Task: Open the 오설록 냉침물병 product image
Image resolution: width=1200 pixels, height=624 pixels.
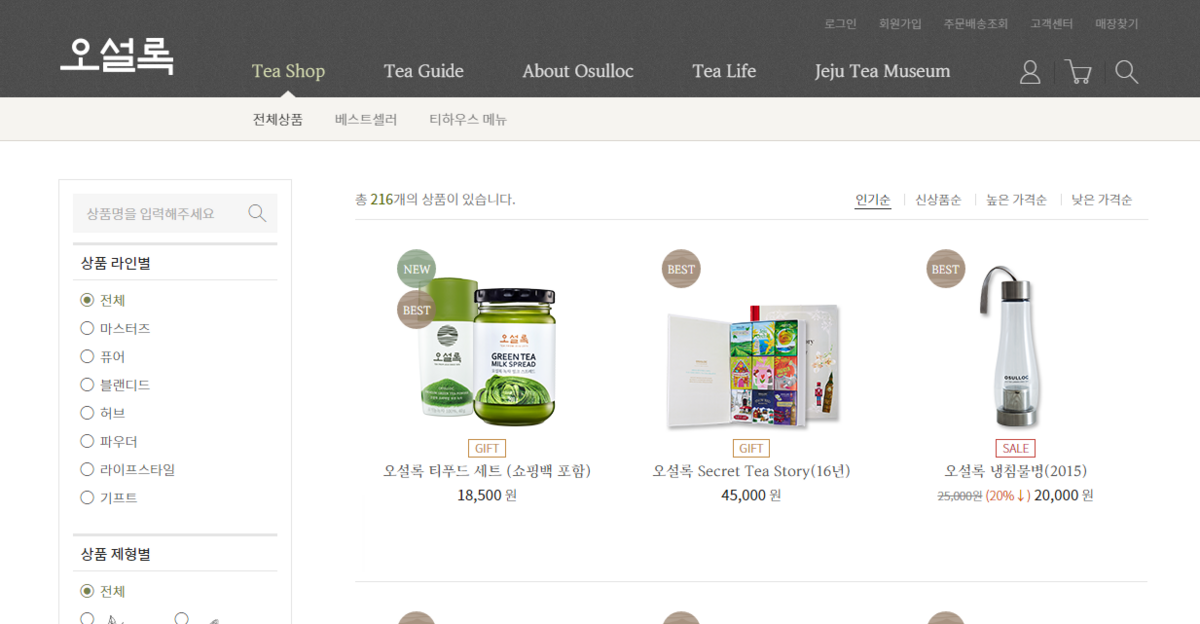Action: coord(1014,345)
